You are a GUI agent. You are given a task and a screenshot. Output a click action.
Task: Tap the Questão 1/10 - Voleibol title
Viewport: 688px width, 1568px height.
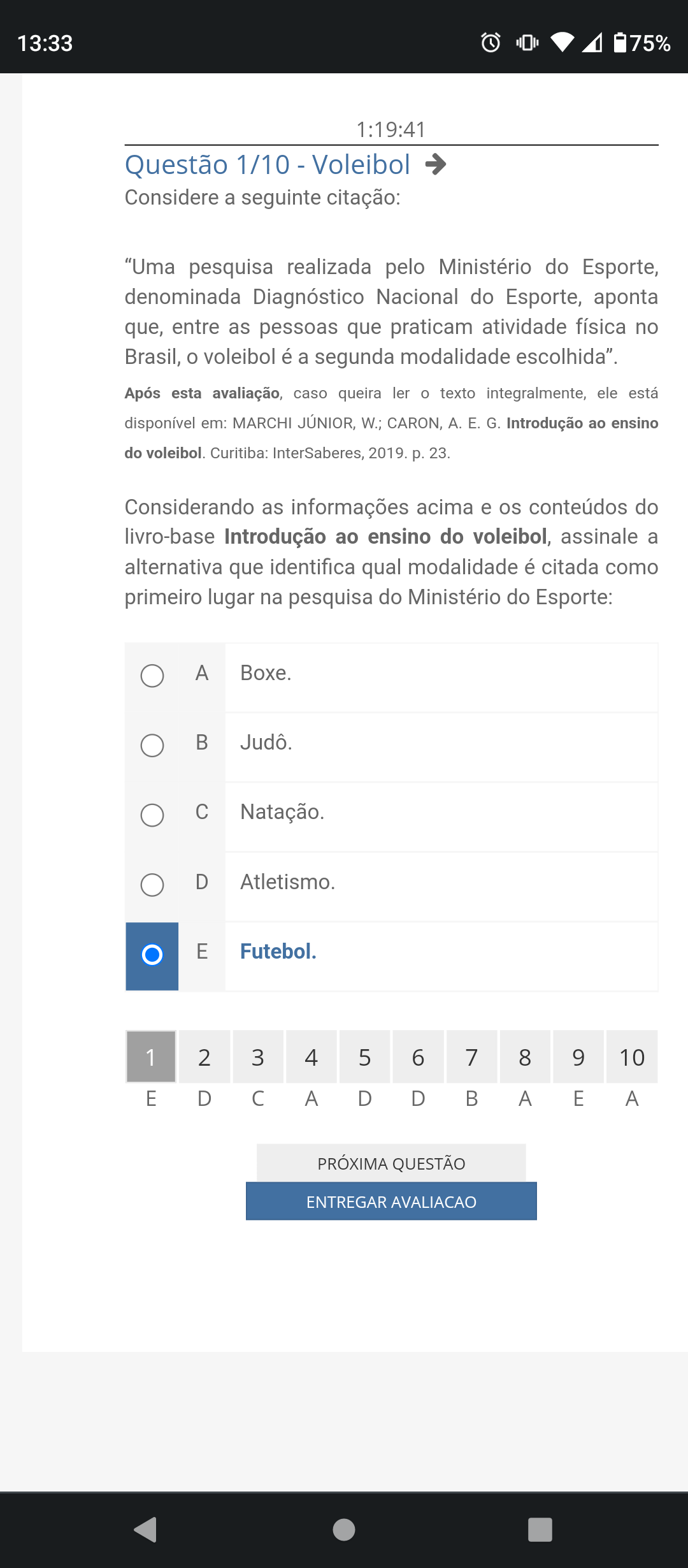268,164
